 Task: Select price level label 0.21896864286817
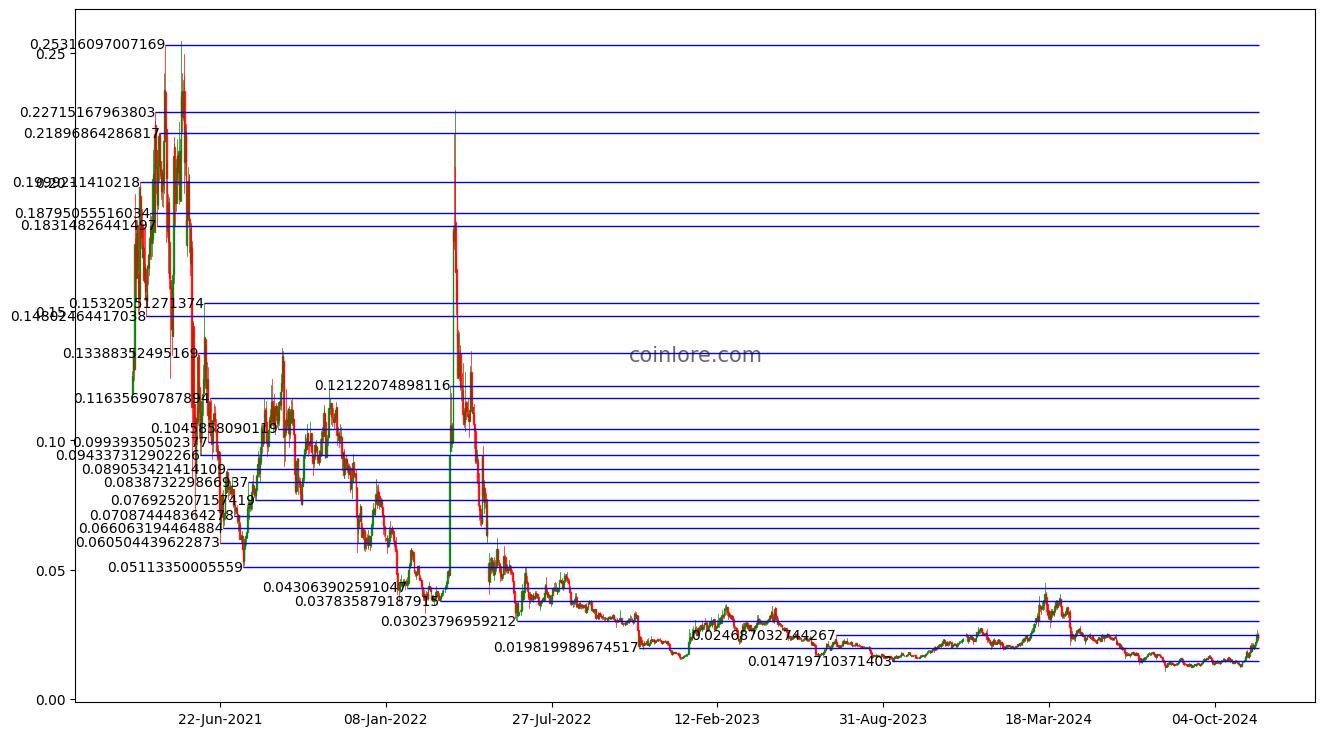coord(92,133)
